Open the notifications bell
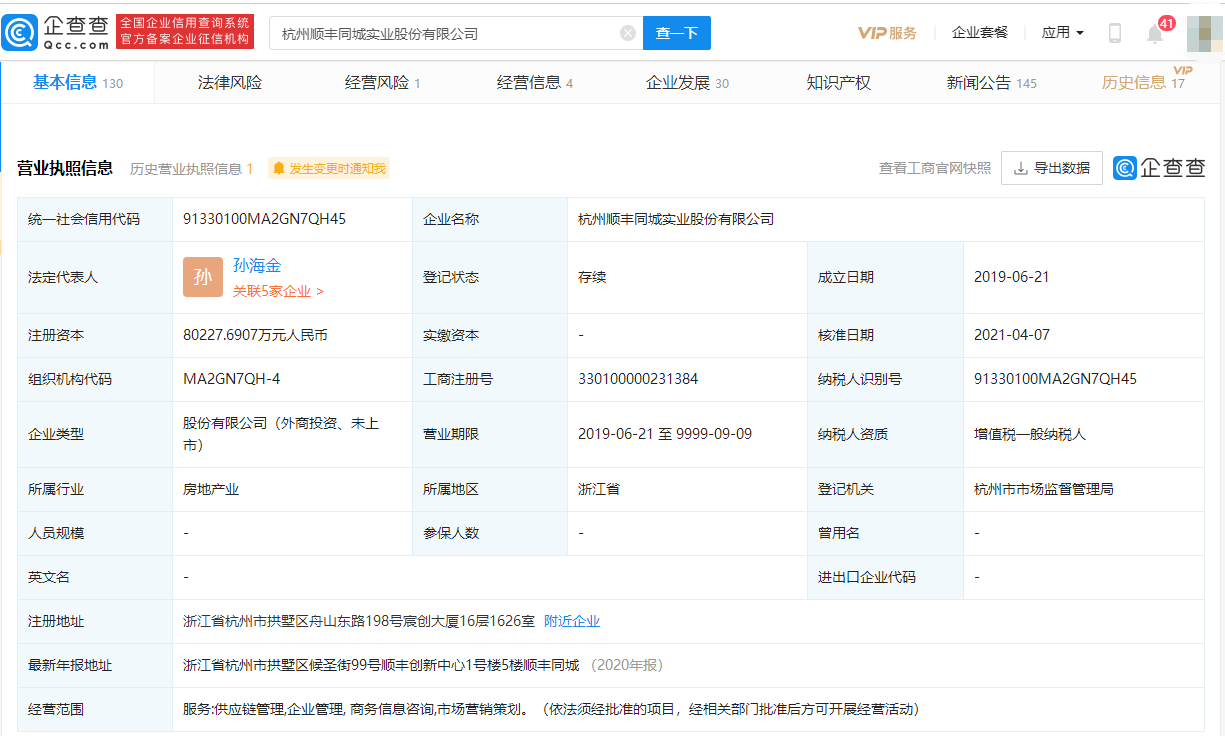Screen dimensions: 1225x736 point(1155,34)
